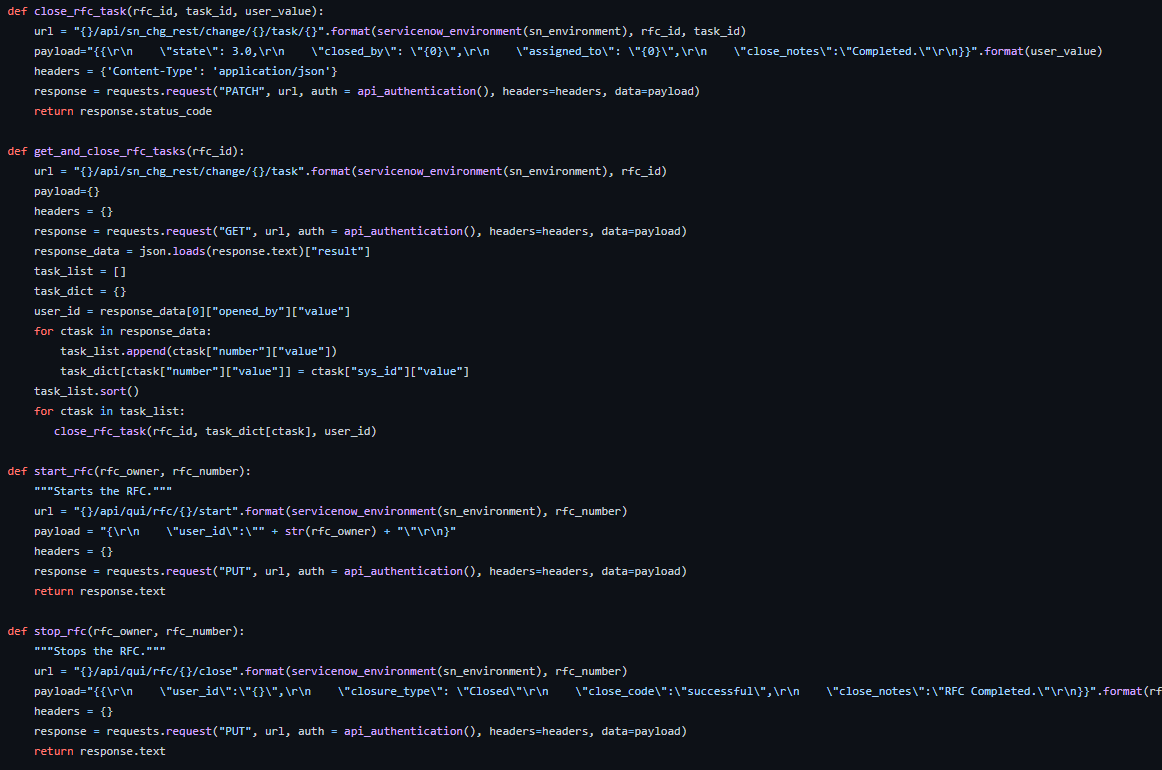1162x770 pixels.
Task: Place cursor on "return response.status_code" line
Action: 122,111
